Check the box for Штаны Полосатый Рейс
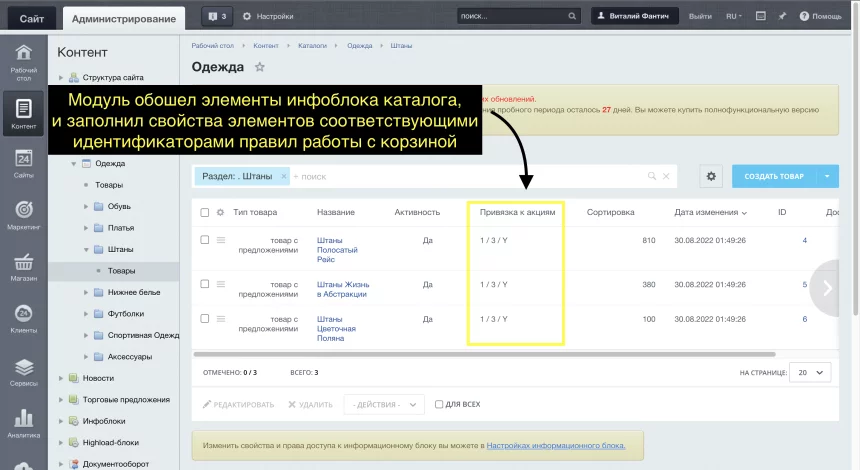Viewport: 860px width, 470px height. 205,240
